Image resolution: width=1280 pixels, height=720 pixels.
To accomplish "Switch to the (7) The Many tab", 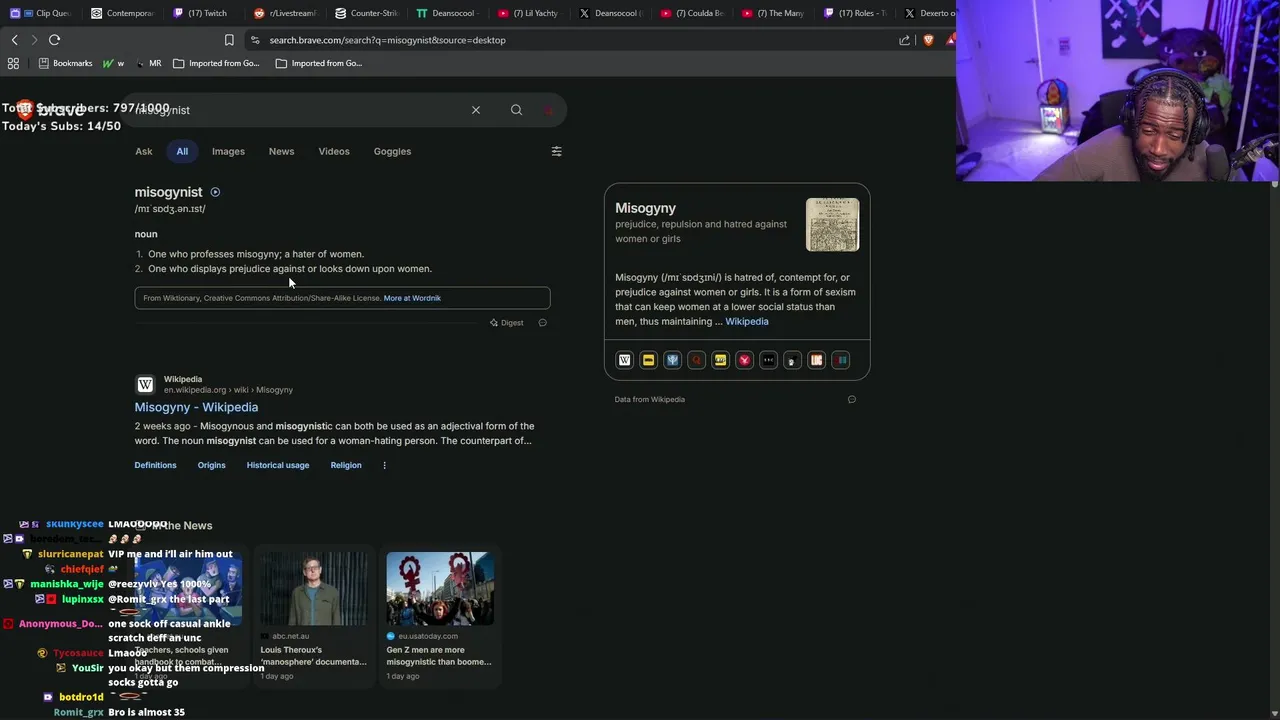I will tap(773, 13).
